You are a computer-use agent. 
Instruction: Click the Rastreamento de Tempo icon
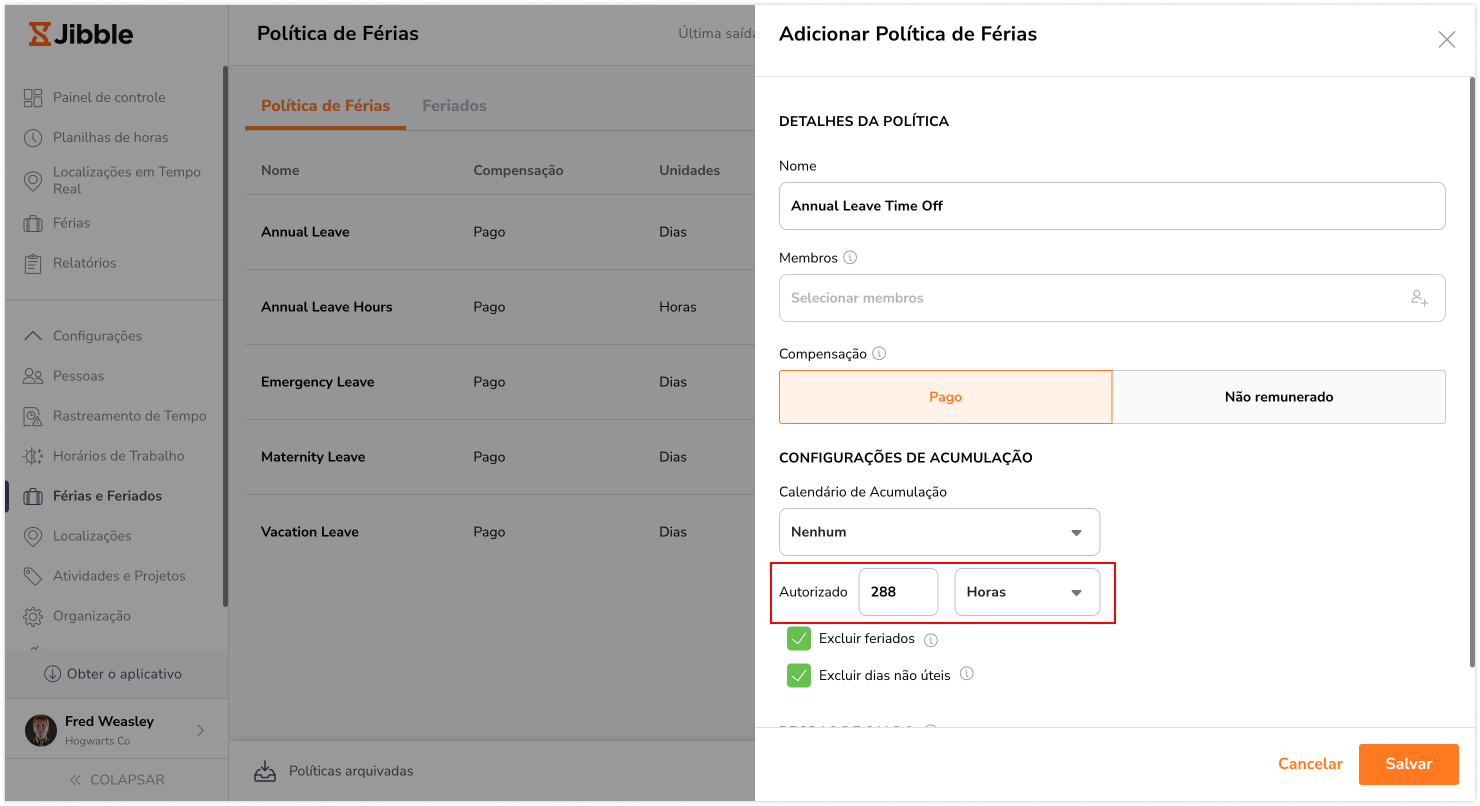click(33, 416)
